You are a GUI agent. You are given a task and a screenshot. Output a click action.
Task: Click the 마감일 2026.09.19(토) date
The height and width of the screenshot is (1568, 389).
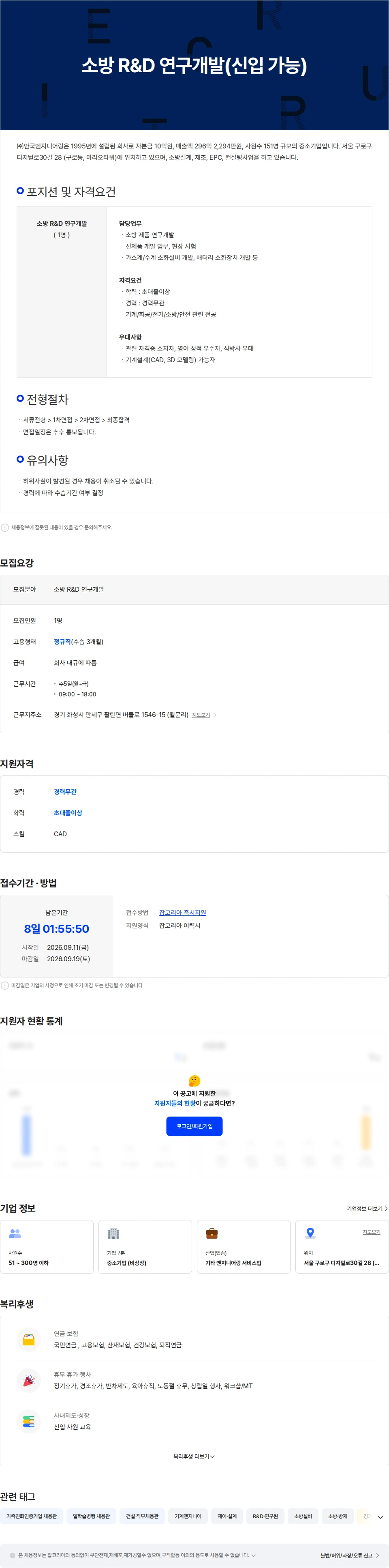(x=68, y=959)
